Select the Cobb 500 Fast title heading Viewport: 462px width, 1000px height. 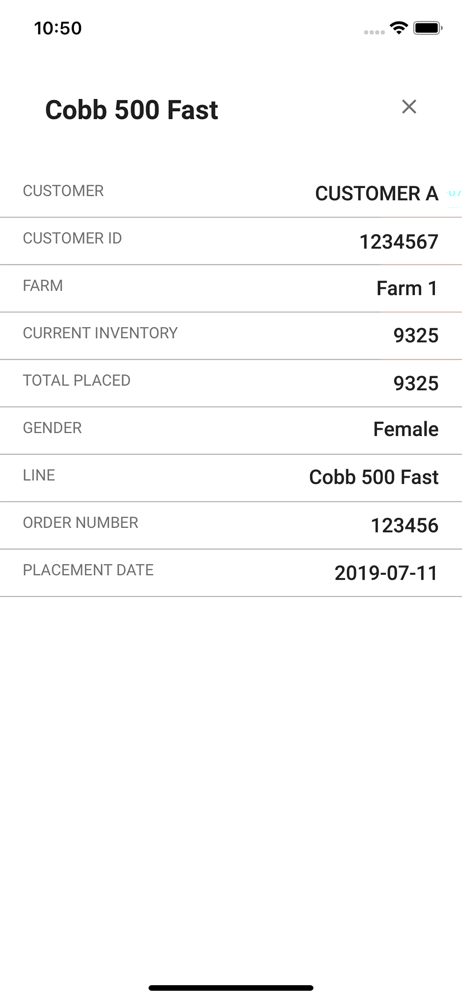tap(131, 110)
